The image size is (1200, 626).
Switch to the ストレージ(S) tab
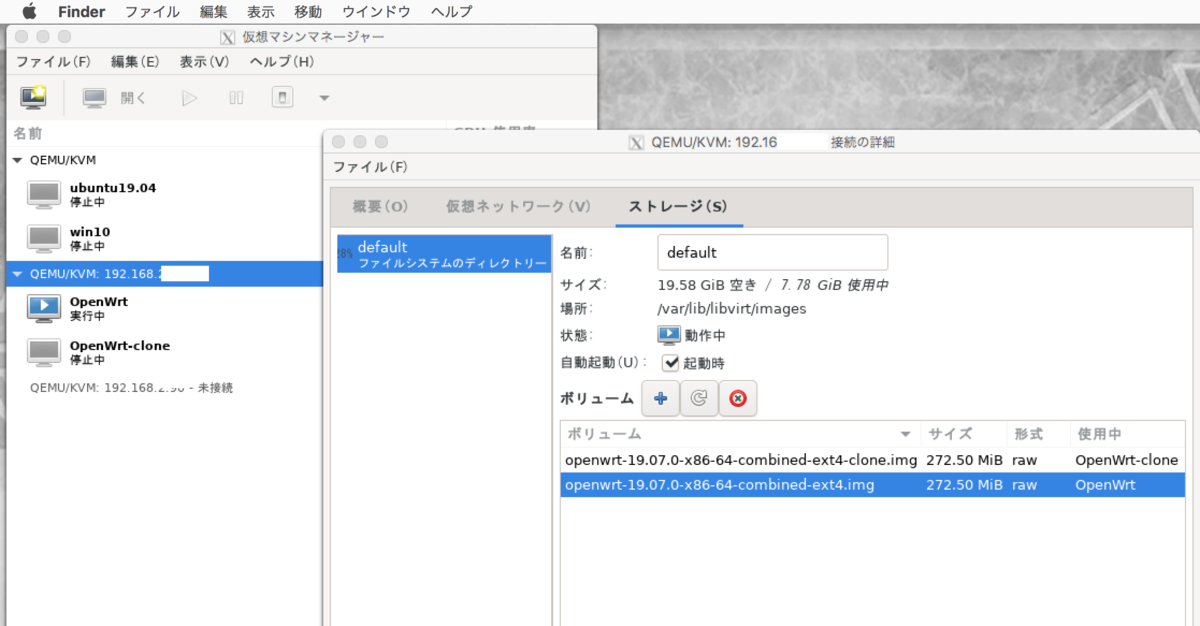678,207
